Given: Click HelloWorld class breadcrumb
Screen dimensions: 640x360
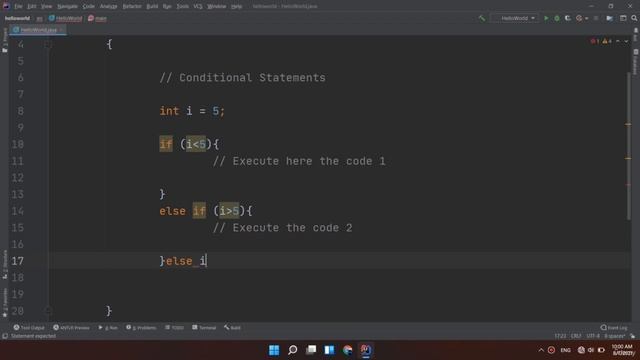Looking at the screenshot, I should pyautogui.click(x=66, y=18).
